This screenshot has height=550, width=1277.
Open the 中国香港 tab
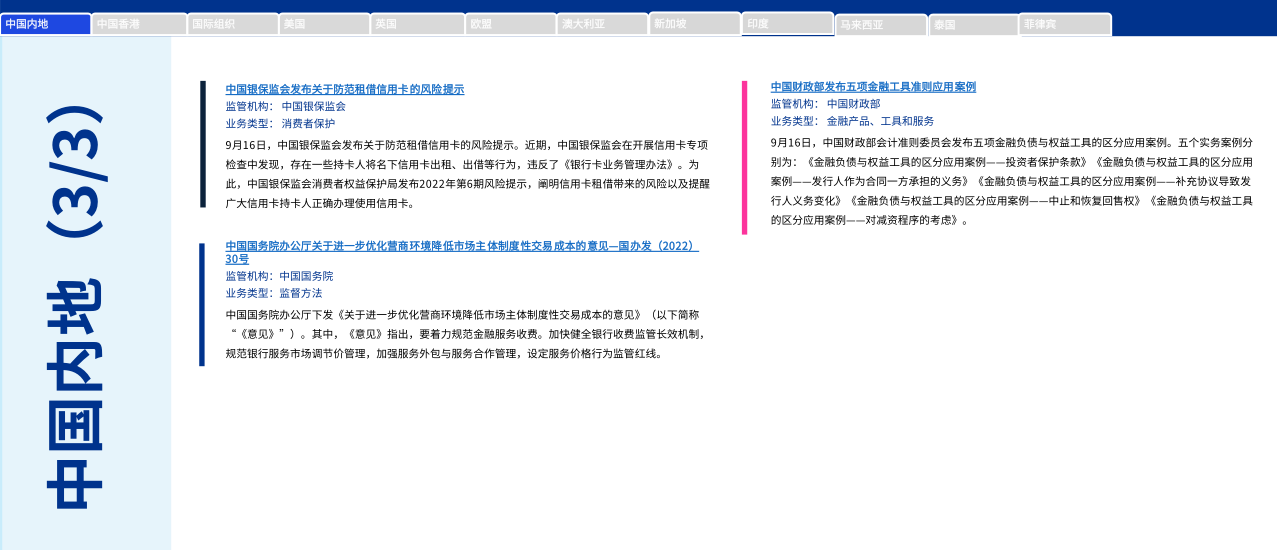139,24
